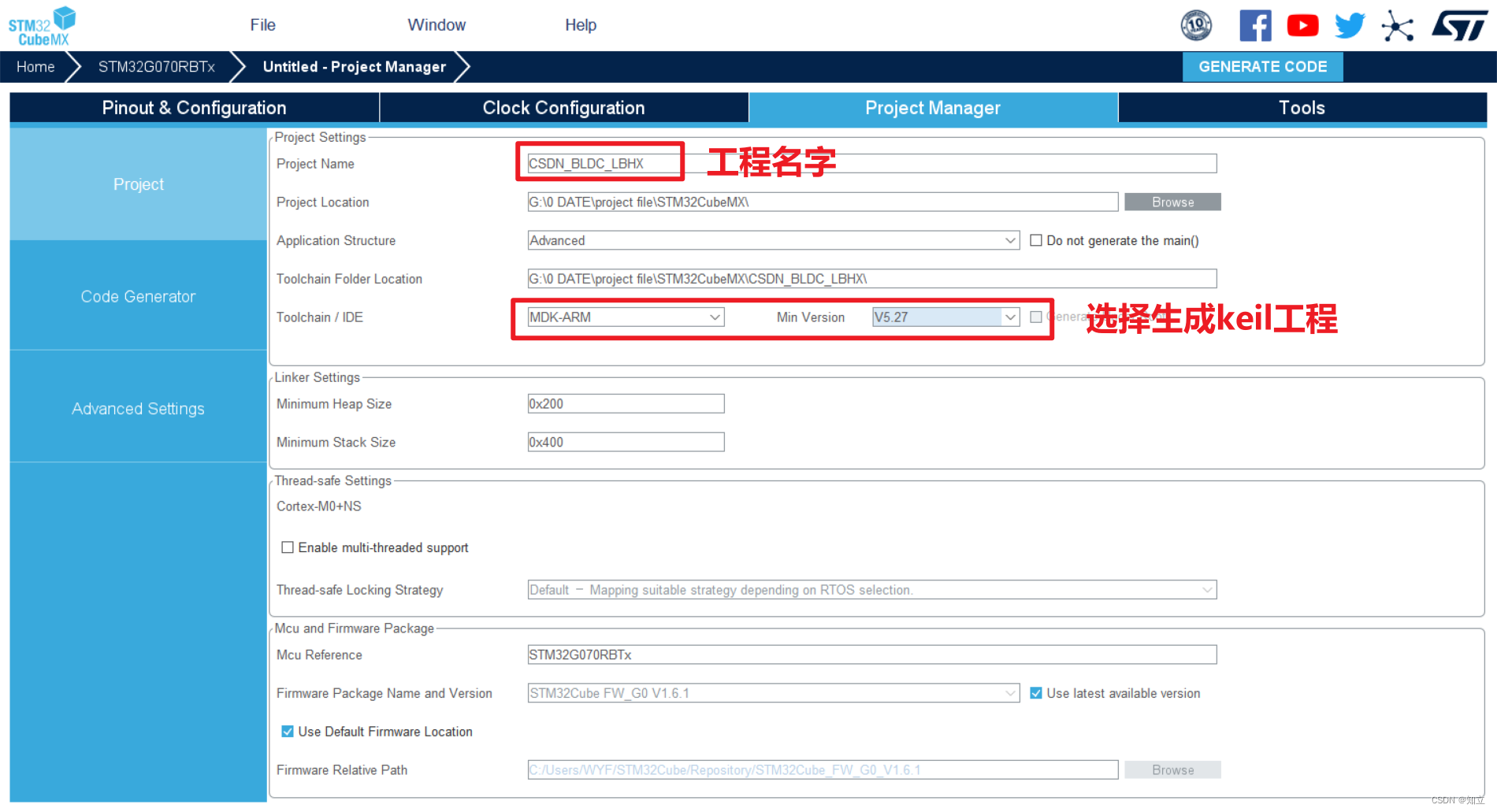The image size is (1497, 812).
Task: Open the File menu
Action: point(262,25)
